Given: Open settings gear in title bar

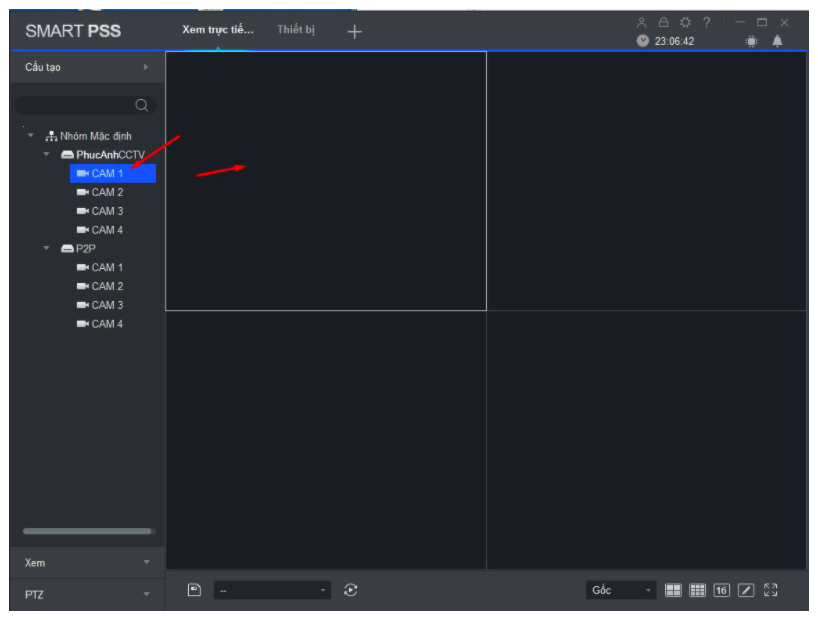Looking at the screenshot, I should (685, 22).
